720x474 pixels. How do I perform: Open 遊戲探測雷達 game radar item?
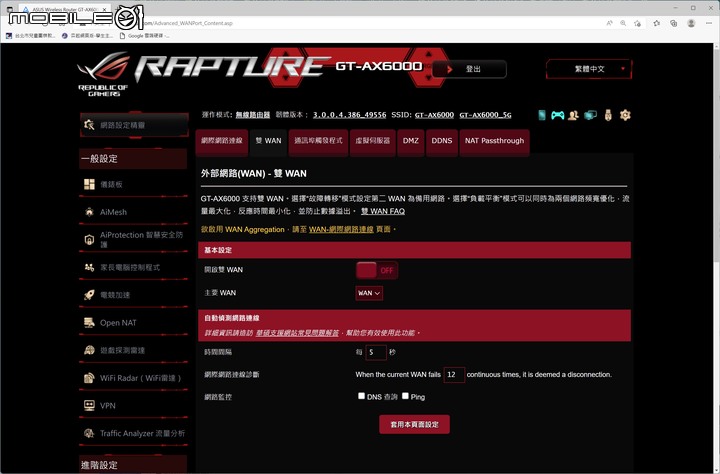[x=133, y=350]
